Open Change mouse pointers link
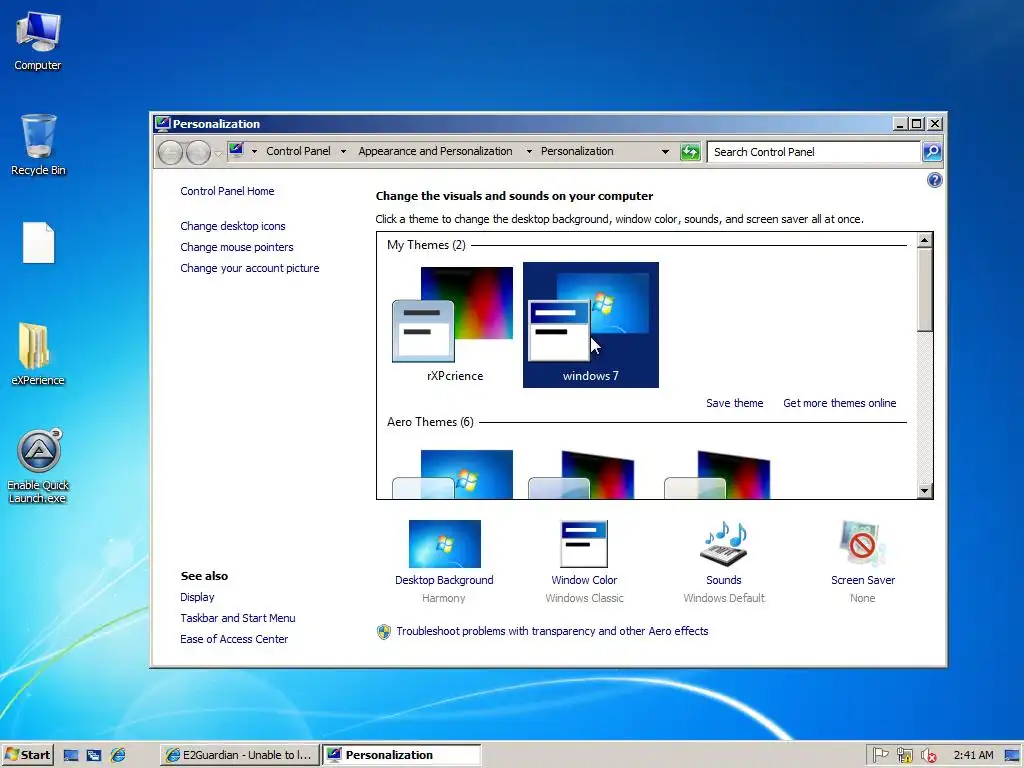 (236, 247)
